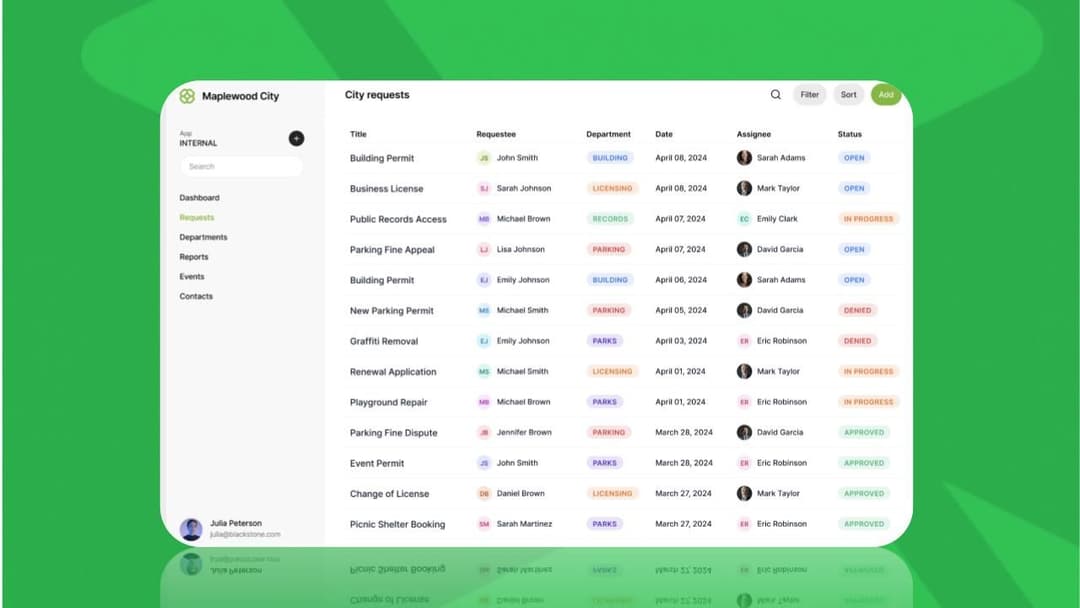
Task: Click Michael Brown's avatar in Public Records Access row
Action: 484,219
